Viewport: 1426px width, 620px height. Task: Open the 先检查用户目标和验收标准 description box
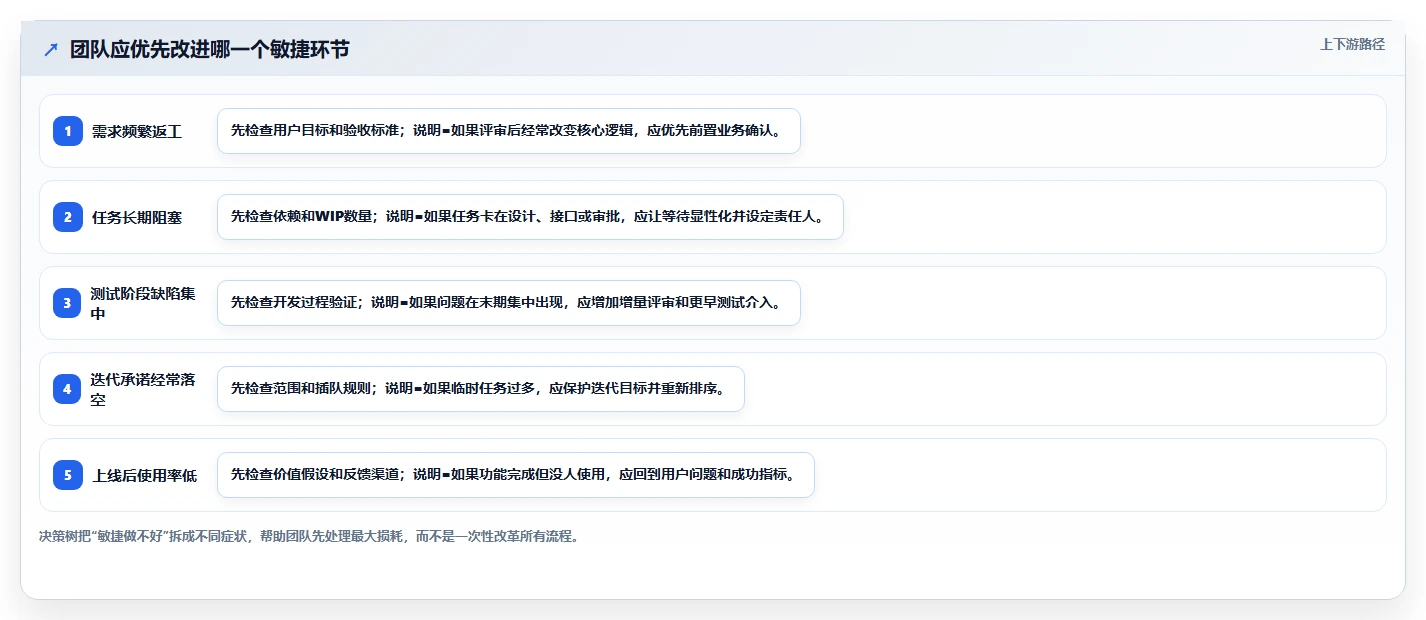[x=509, y=131]
